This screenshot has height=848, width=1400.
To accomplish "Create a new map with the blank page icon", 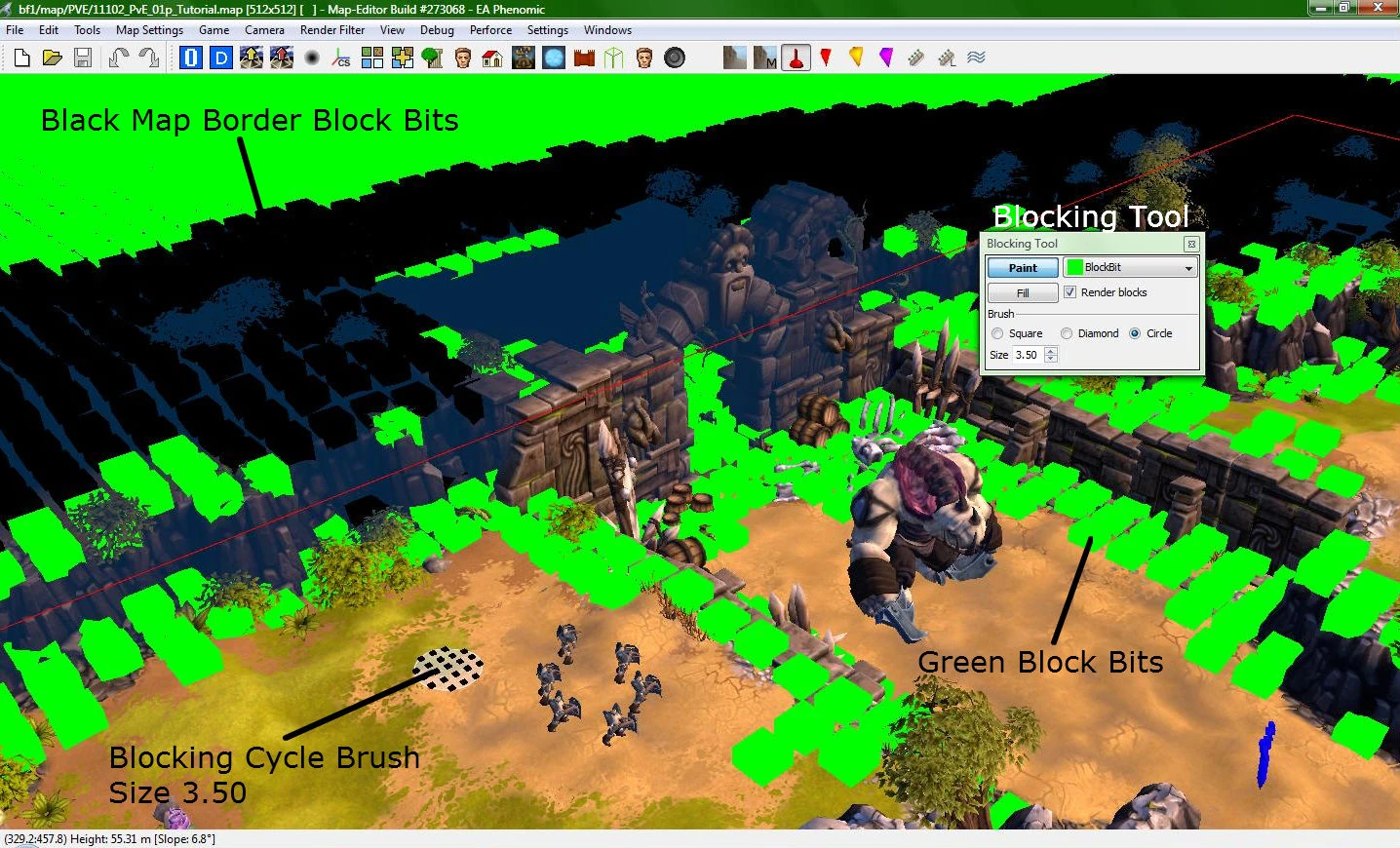I will point(21,58).
